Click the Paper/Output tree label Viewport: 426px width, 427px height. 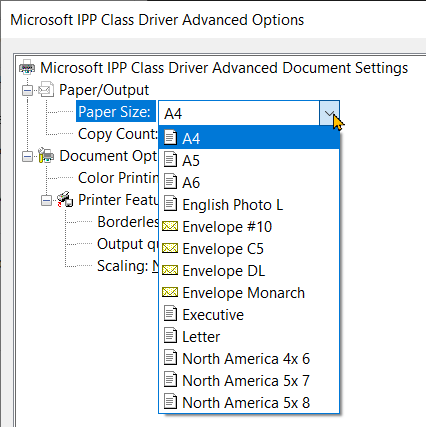point(104,90)
